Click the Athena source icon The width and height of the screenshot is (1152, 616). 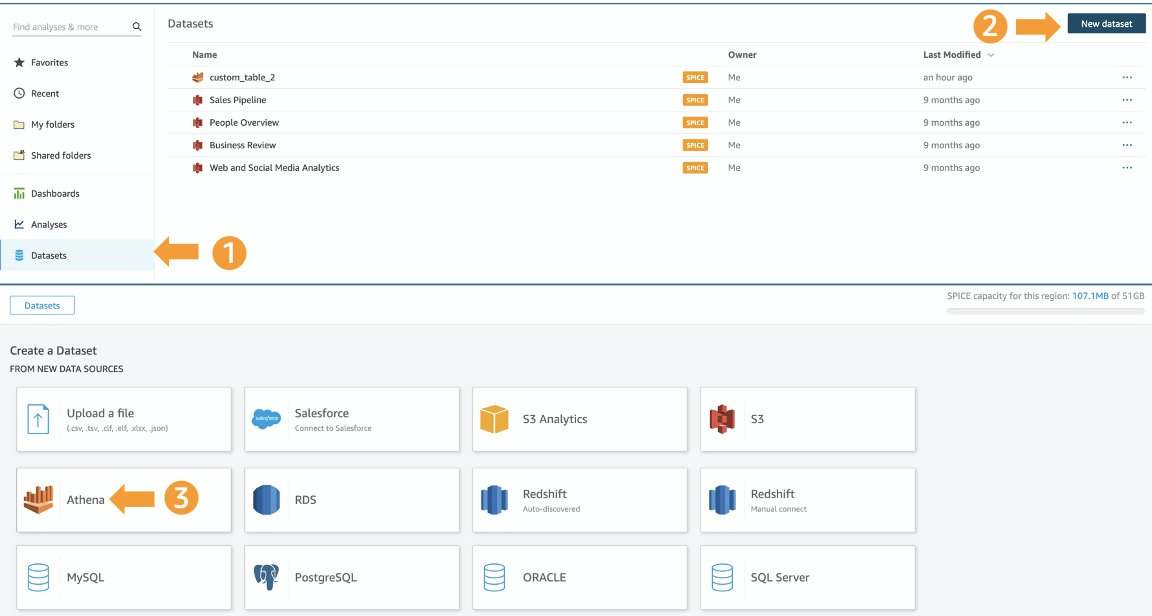tap(38, 500)
